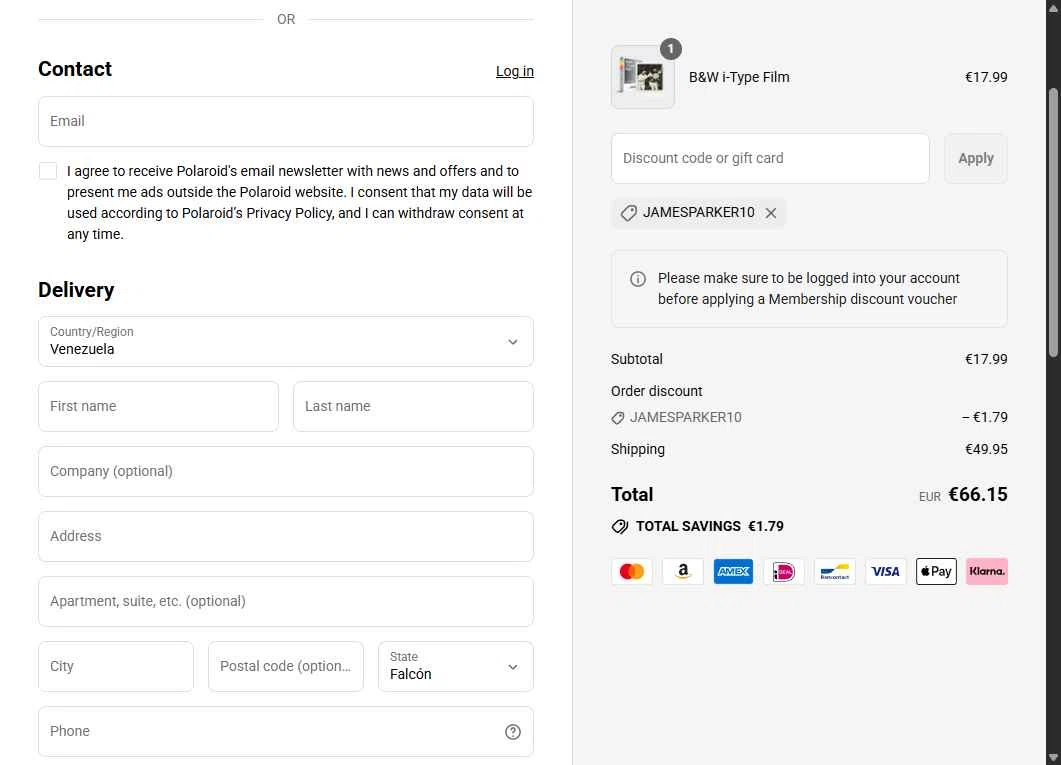Focus the Postal code field

[x=286, y=666]
